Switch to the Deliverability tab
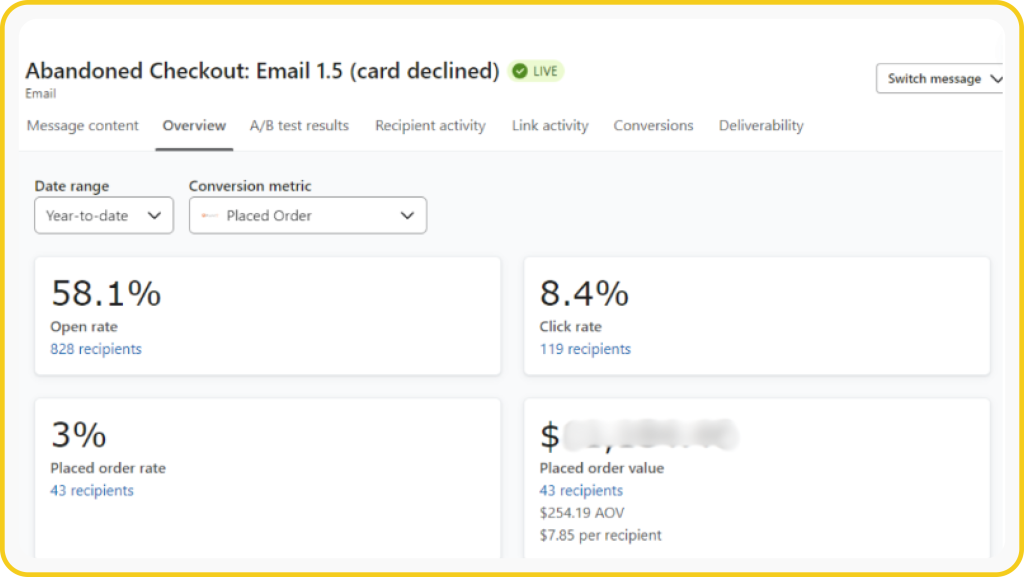Image resolution: width=1024 pixels, height=577 pixels. tap(761, 126)
